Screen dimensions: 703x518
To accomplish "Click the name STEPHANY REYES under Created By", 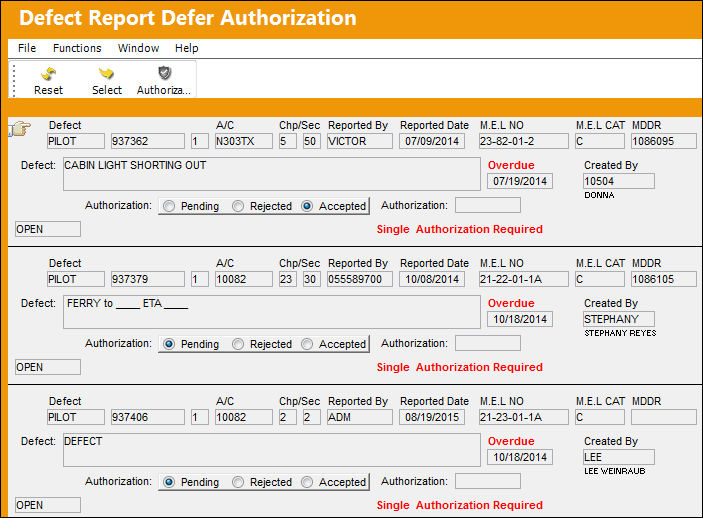I will (x=620, y=333).
